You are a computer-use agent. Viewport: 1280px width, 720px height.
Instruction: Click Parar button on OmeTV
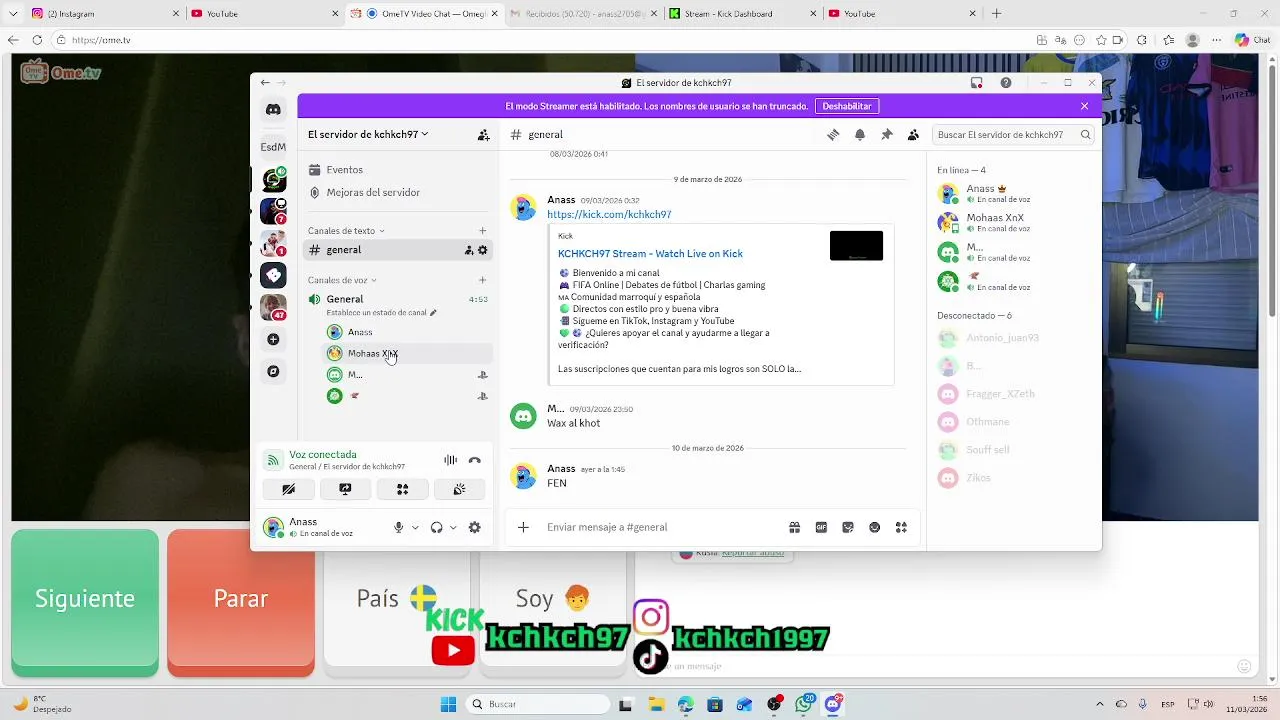tap(241, 599)
